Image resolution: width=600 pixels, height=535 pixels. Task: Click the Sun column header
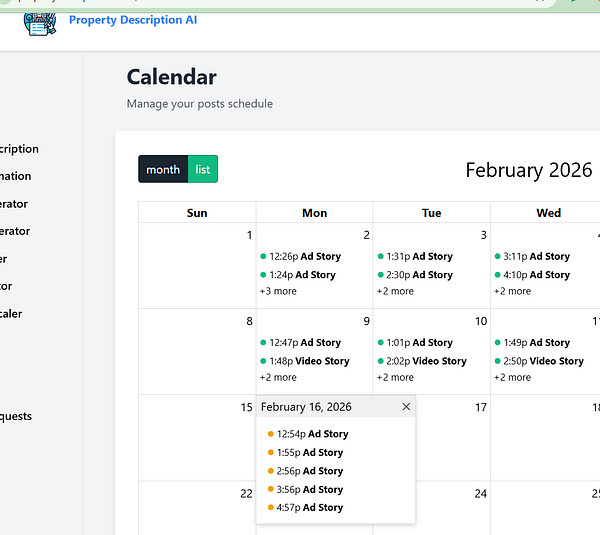coord(197,213)
